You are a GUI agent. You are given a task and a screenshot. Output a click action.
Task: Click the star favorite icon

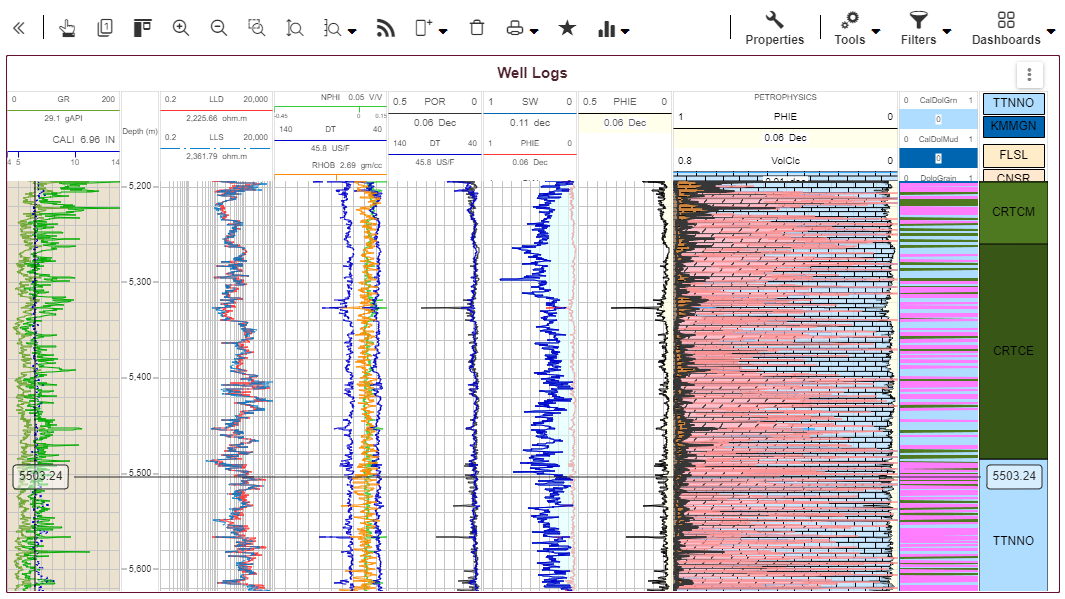coord(567,28)
